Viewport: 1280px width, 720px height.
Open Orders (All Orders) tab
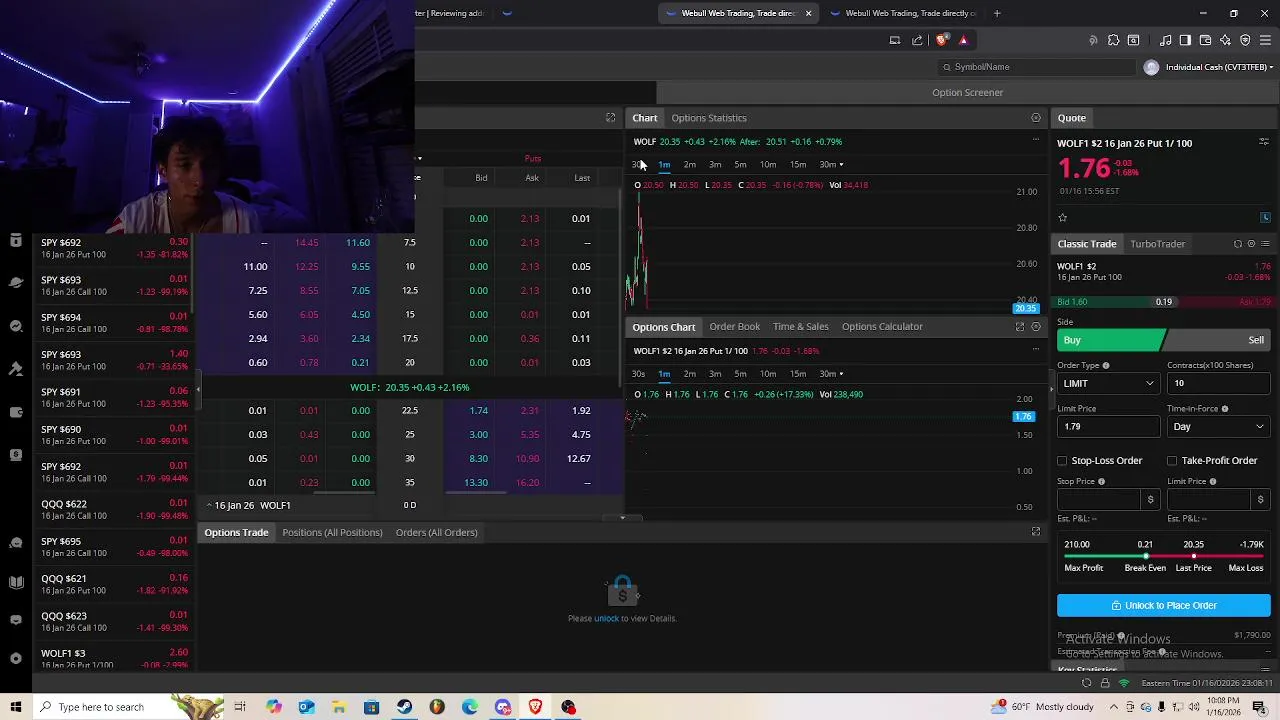(x=436, y=532)
